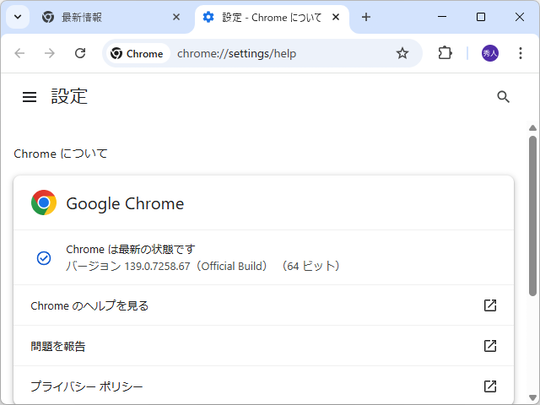
Task: Click the scrollbar down arrow
Action: pos(532,397)
